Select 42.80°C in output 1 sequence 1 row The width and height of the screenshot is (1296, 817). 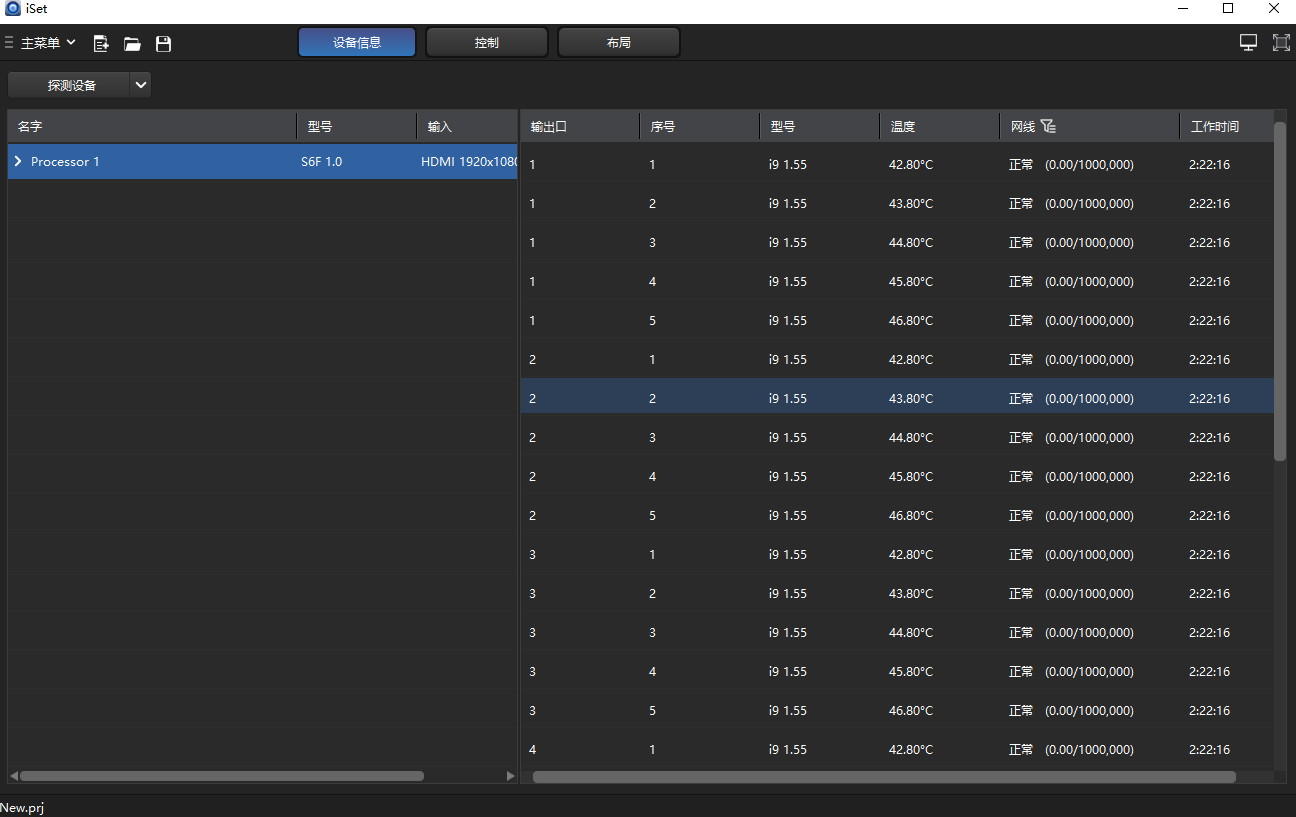pos(911,164)
